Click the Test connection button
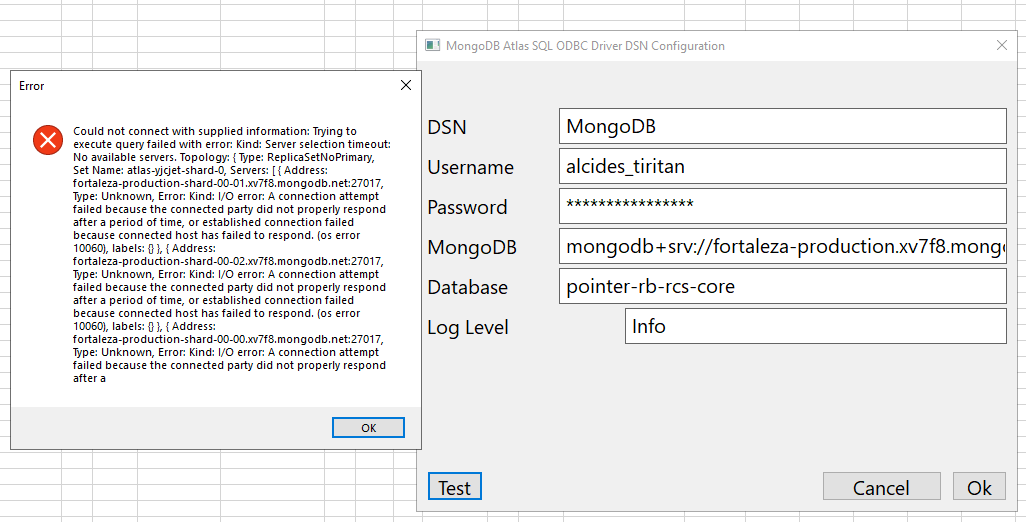This screenshot has height=522, width=1026. click(x=454, y=487)
